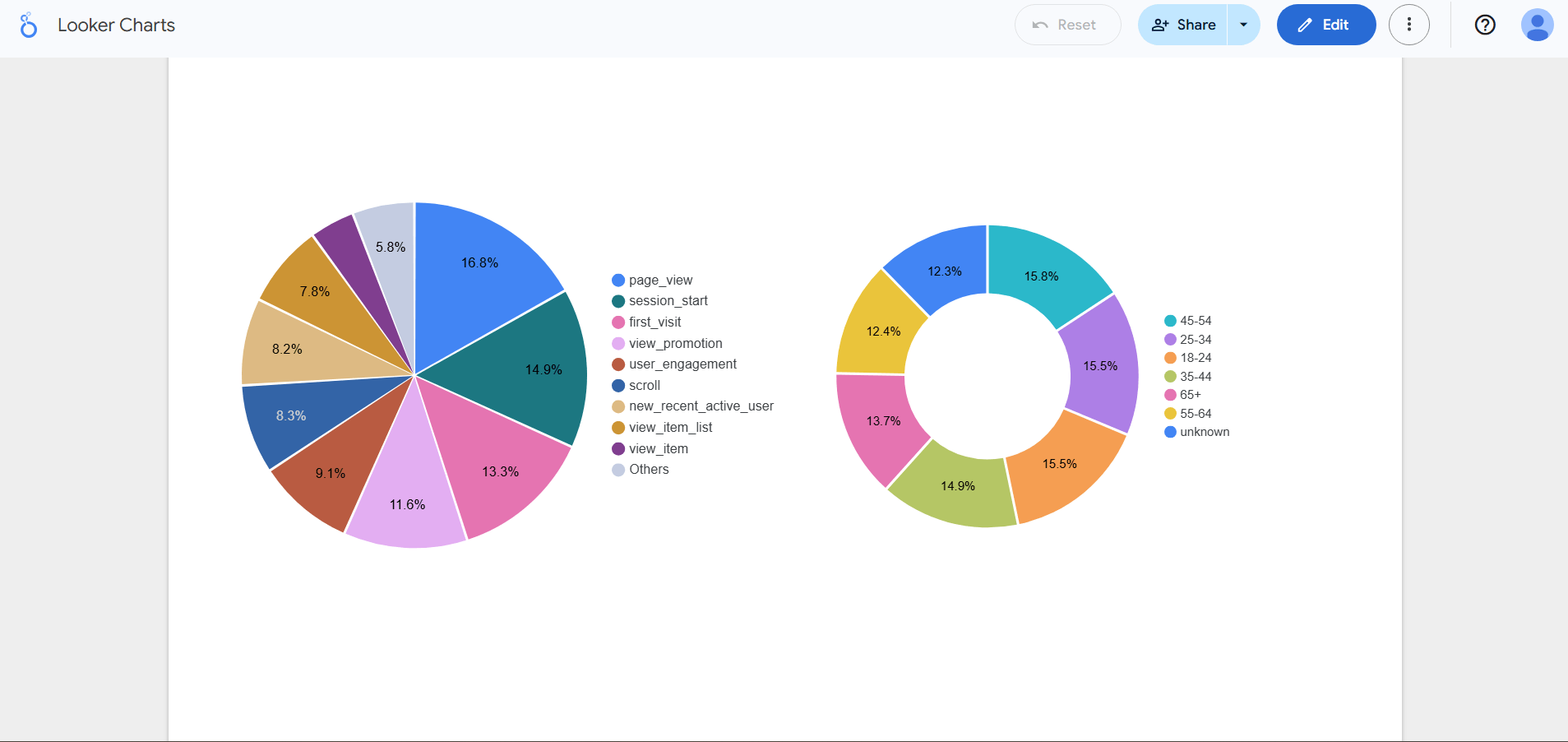Select the first_visit legend swatch

pos(618,322)
